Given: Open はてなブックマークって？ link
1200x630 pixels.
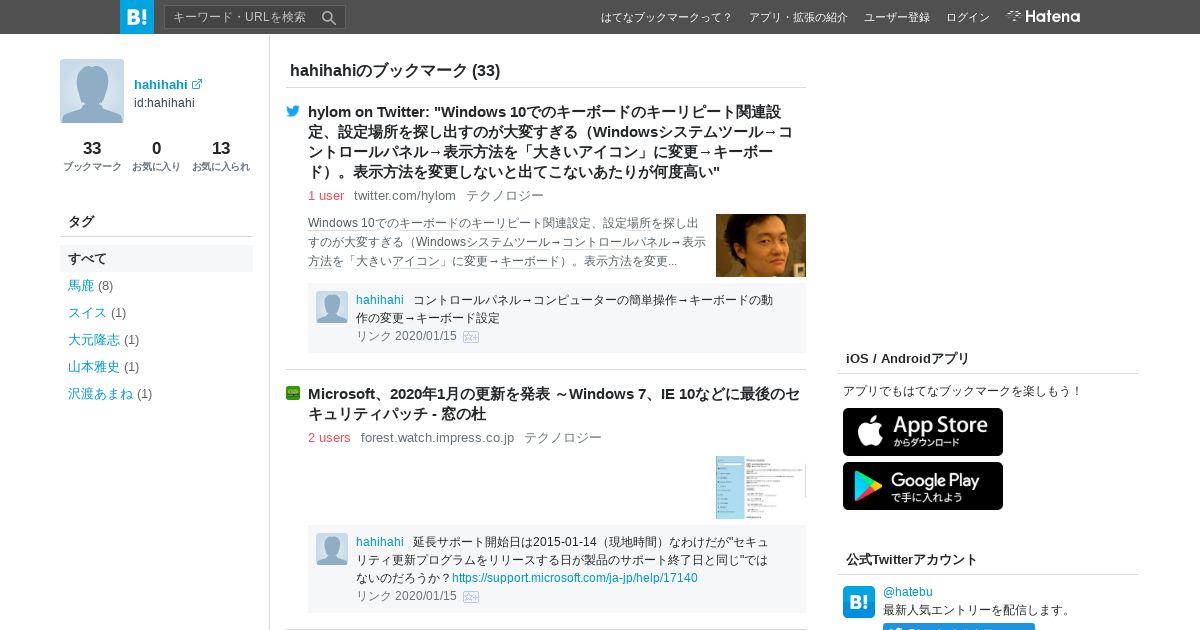Looking at the screenshot, I should click(666, 17).
